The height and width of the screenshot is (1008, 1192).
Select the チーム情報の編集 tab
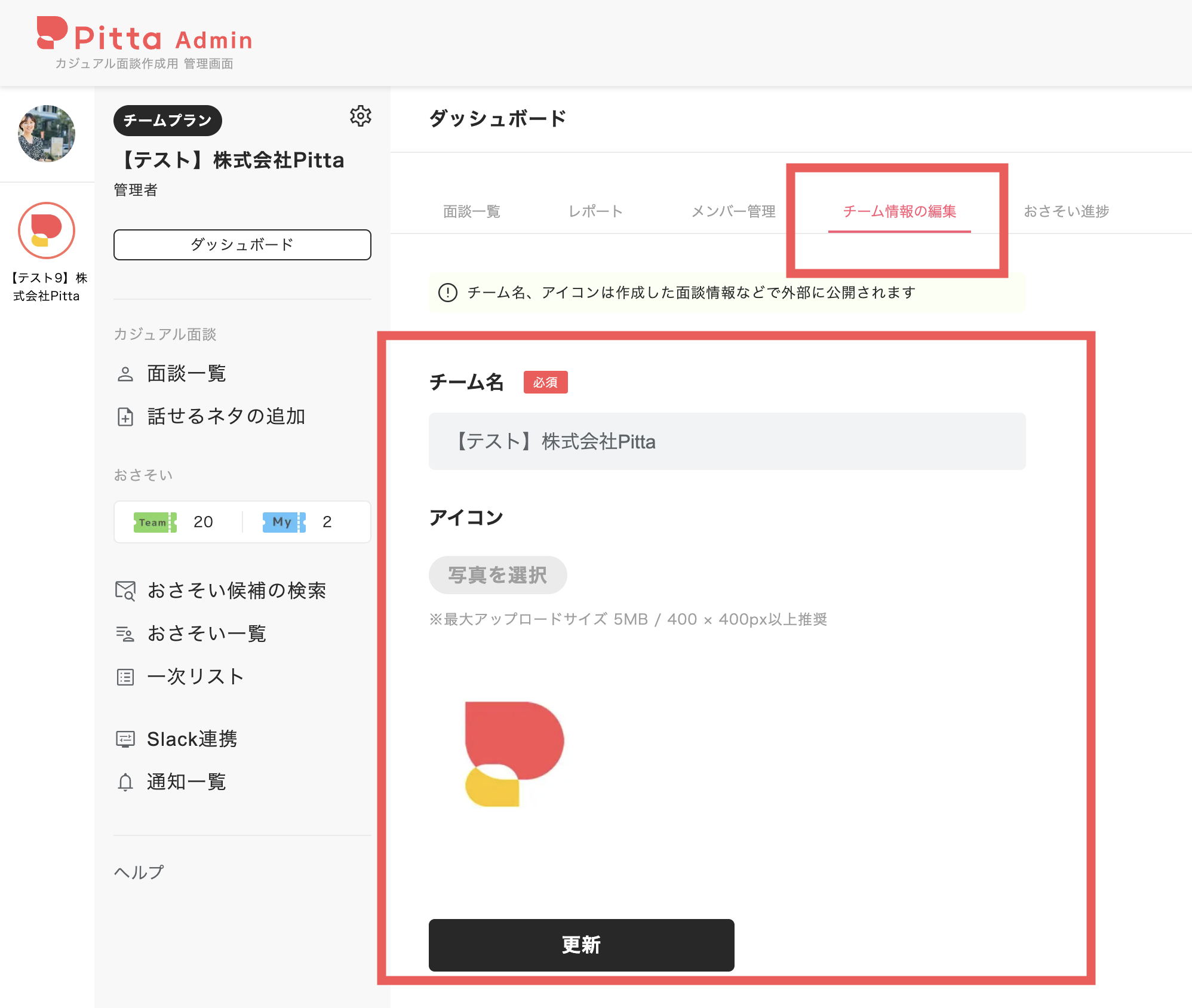click(x=899, y=211)
